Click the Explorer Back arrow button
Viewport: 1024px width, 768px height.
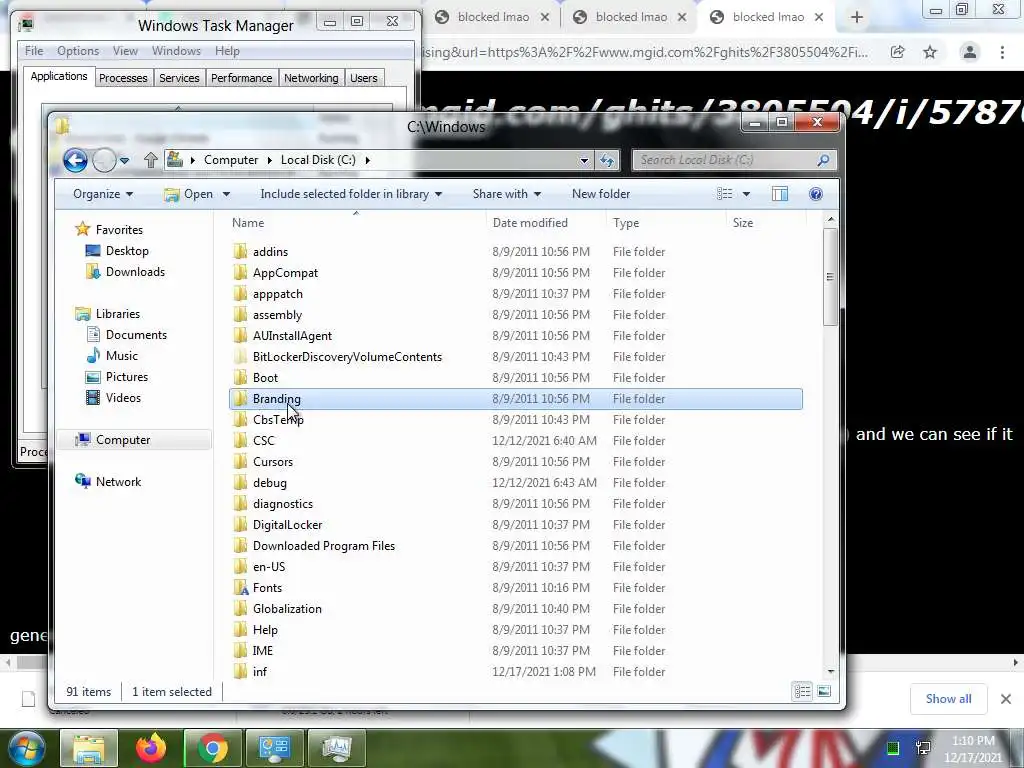[75, 160]
